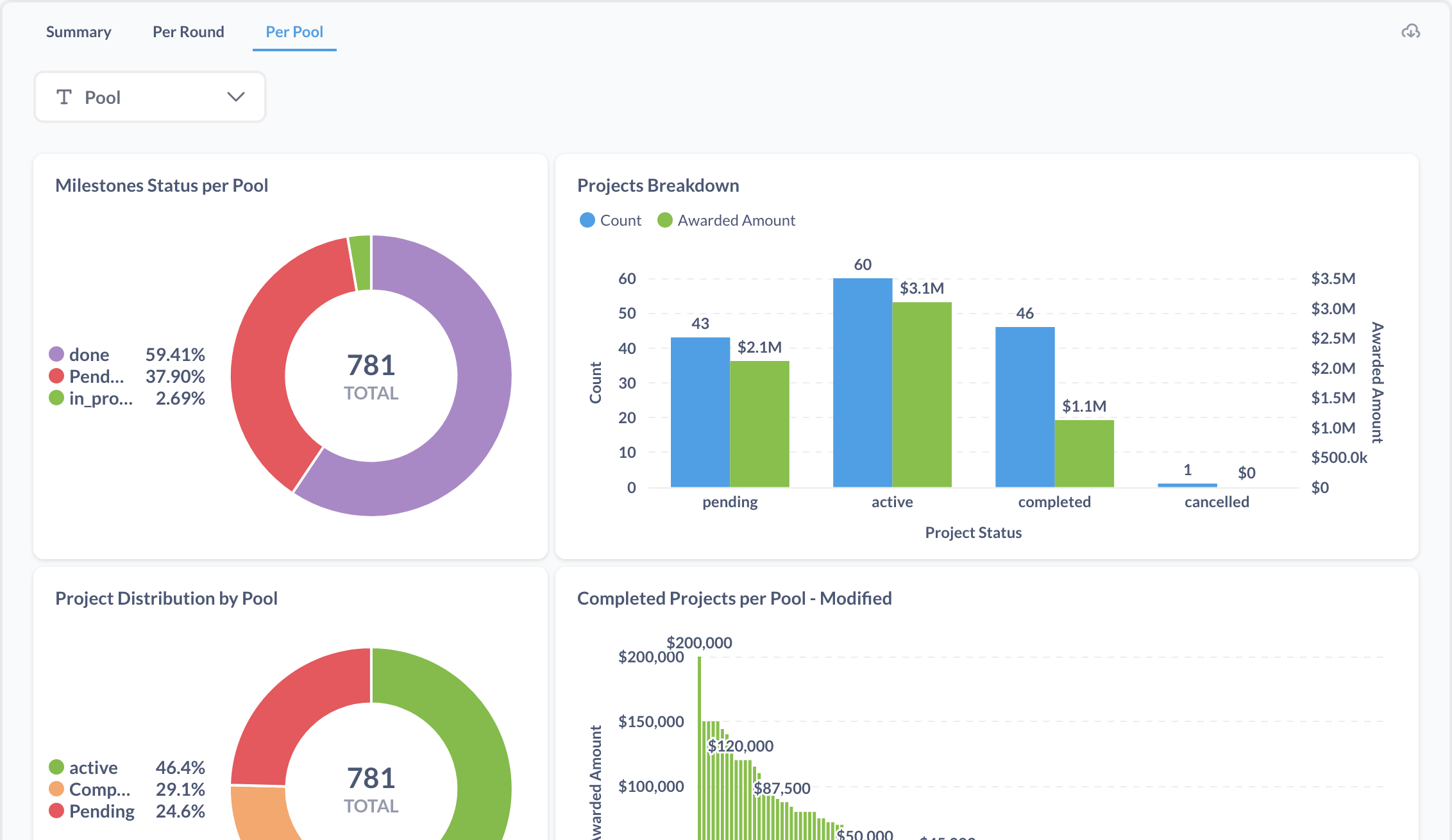Expand the Pool filter chevron
Image resolution: width=1452 pixels, height=840 pixels.
tap(236, 97)
